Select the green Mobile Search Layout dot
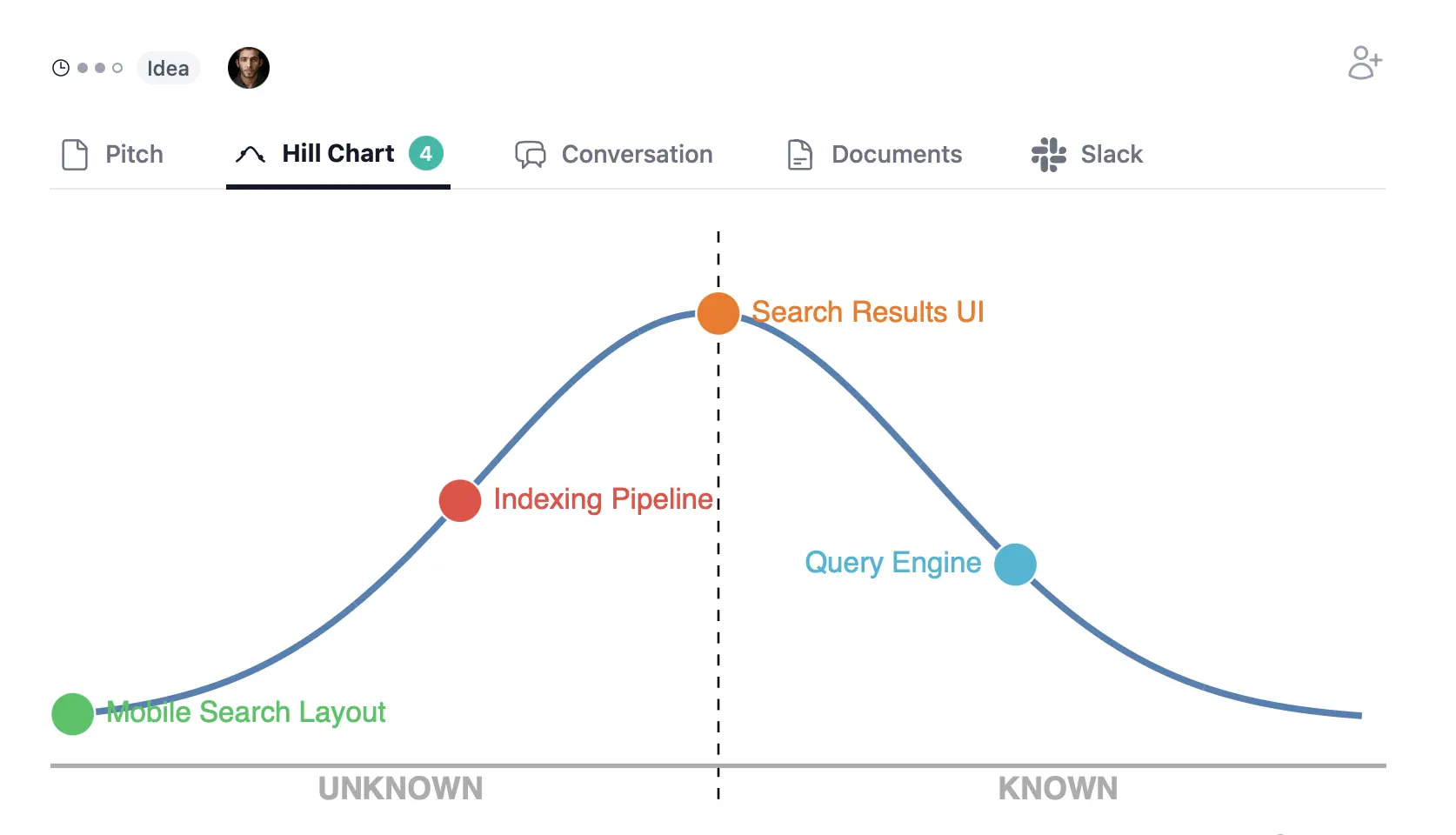The image size is (1456, 835). tap(72, 714)
